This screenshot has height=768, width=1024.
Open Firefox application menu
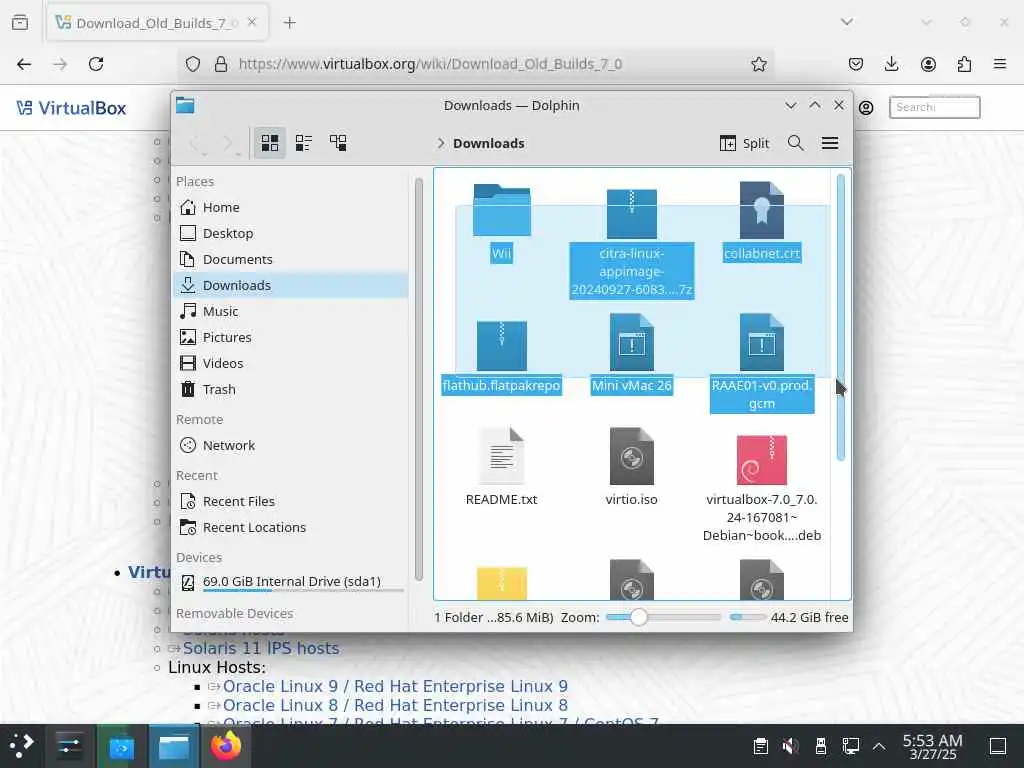coord(1000,64)
